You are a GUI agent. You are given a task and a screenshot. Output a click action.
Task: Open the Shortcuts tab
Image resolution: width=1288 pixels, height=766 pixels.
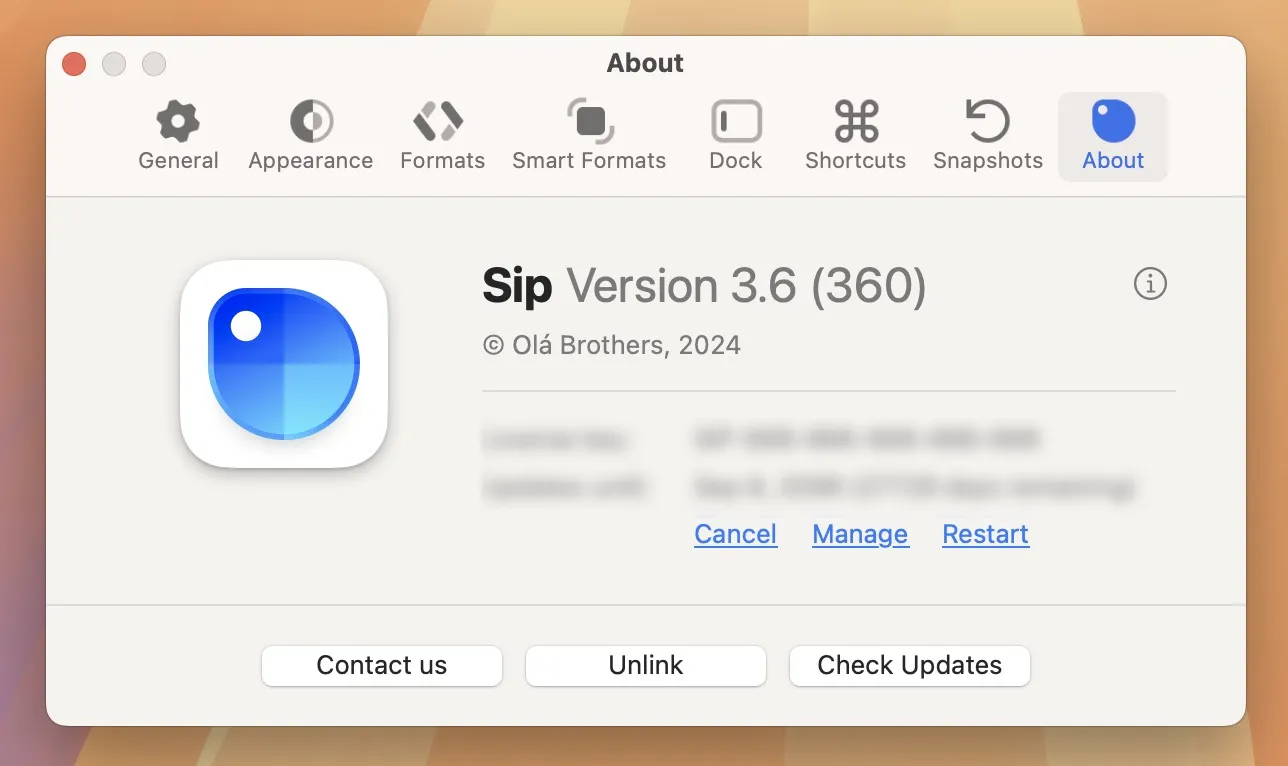(x=856, y=137)
